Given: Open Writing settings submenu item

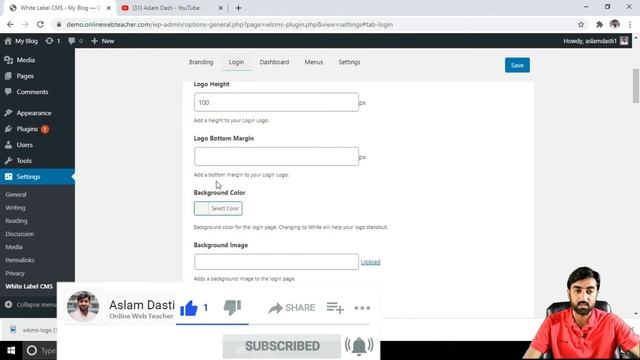Looking at the screenshot, I should click(x=15, y=208).
